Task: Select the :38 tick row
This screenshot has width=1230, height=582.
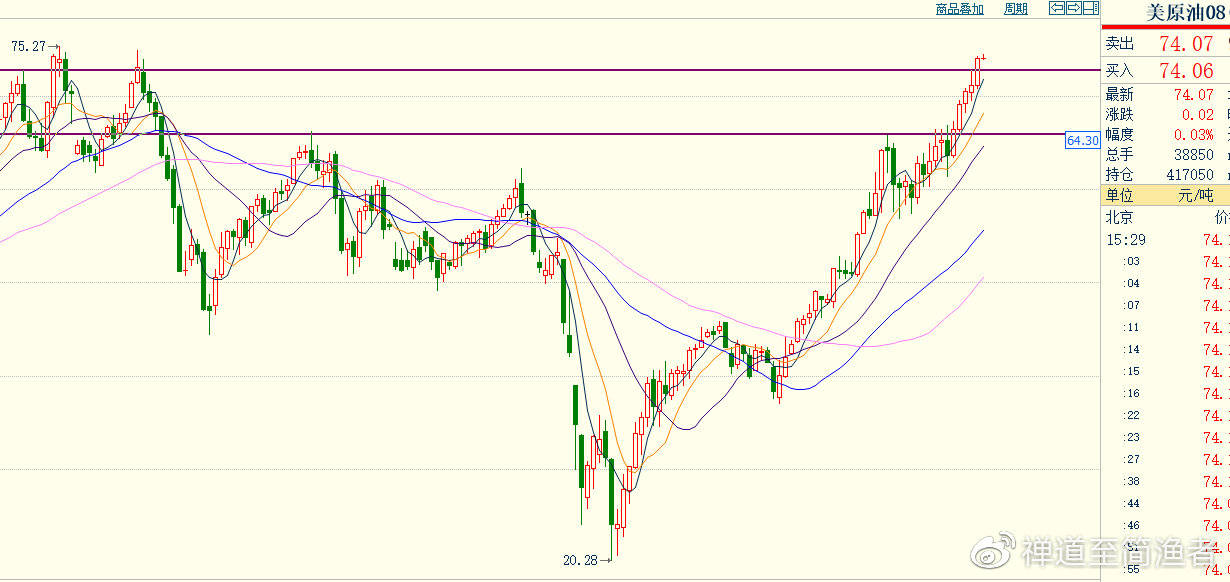Action: [1166, 482]
